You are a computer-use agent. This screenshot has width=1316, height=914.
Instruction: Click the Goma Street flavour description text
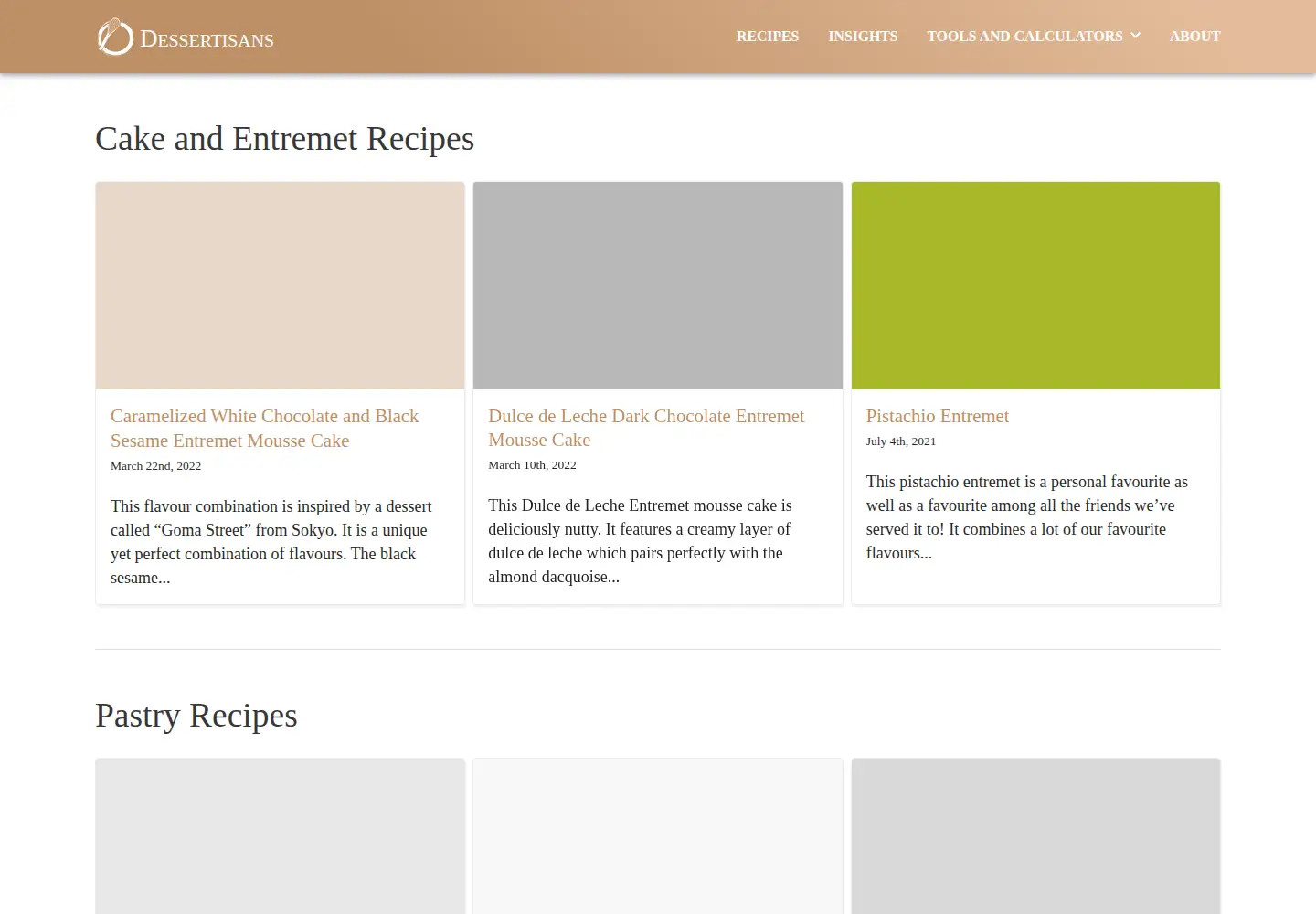tap(271, 542)
